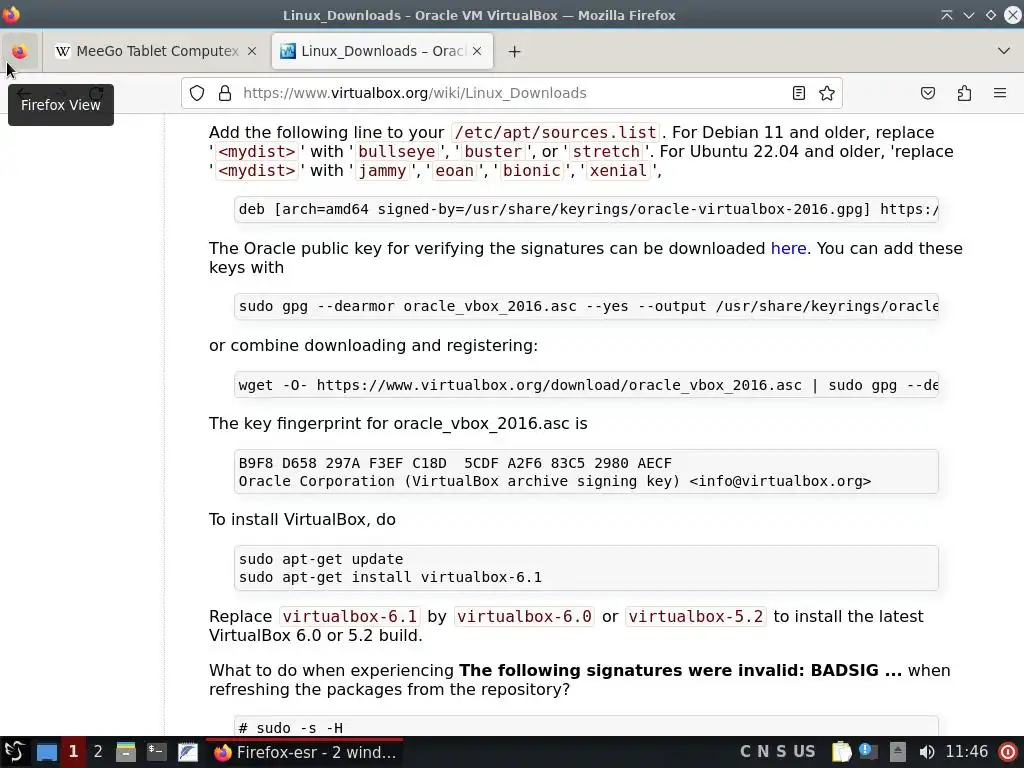Open a new tab with plus button

pyautogui.click(x=515, y=51)
